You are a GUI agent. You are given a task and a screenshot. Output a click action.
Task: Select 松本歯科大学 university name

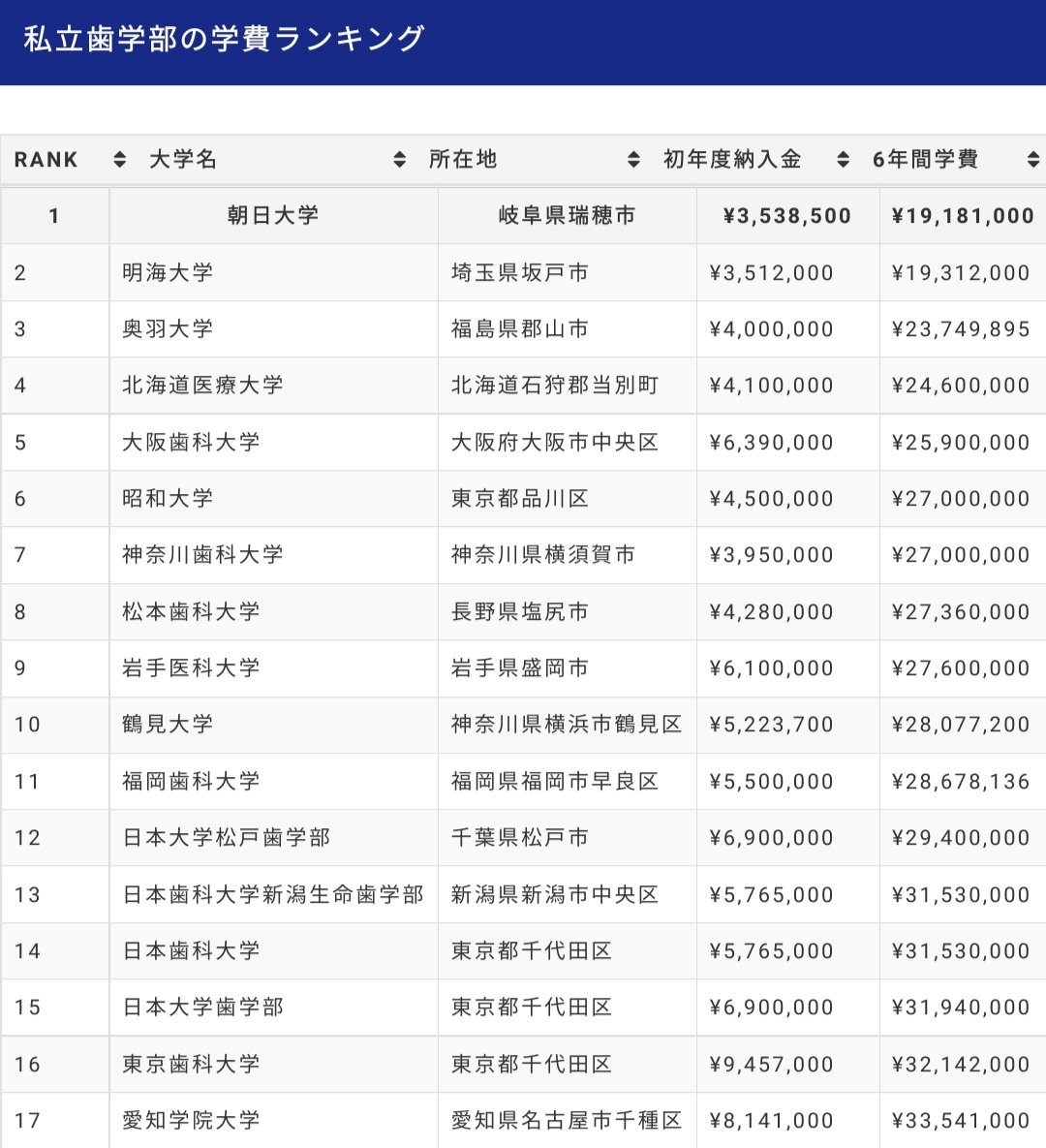[191, 611]
